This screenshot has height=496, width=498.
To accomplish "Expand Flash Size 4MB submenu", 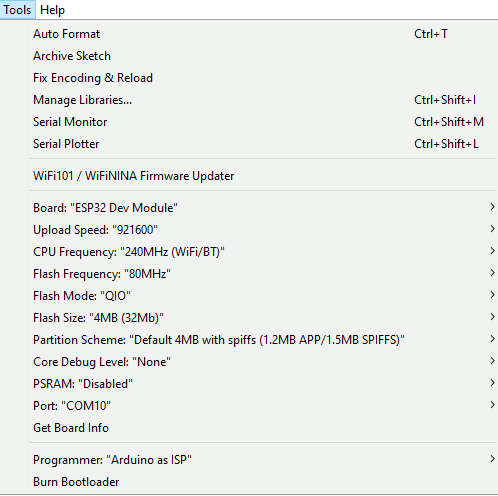I will [x=263, y=318].
